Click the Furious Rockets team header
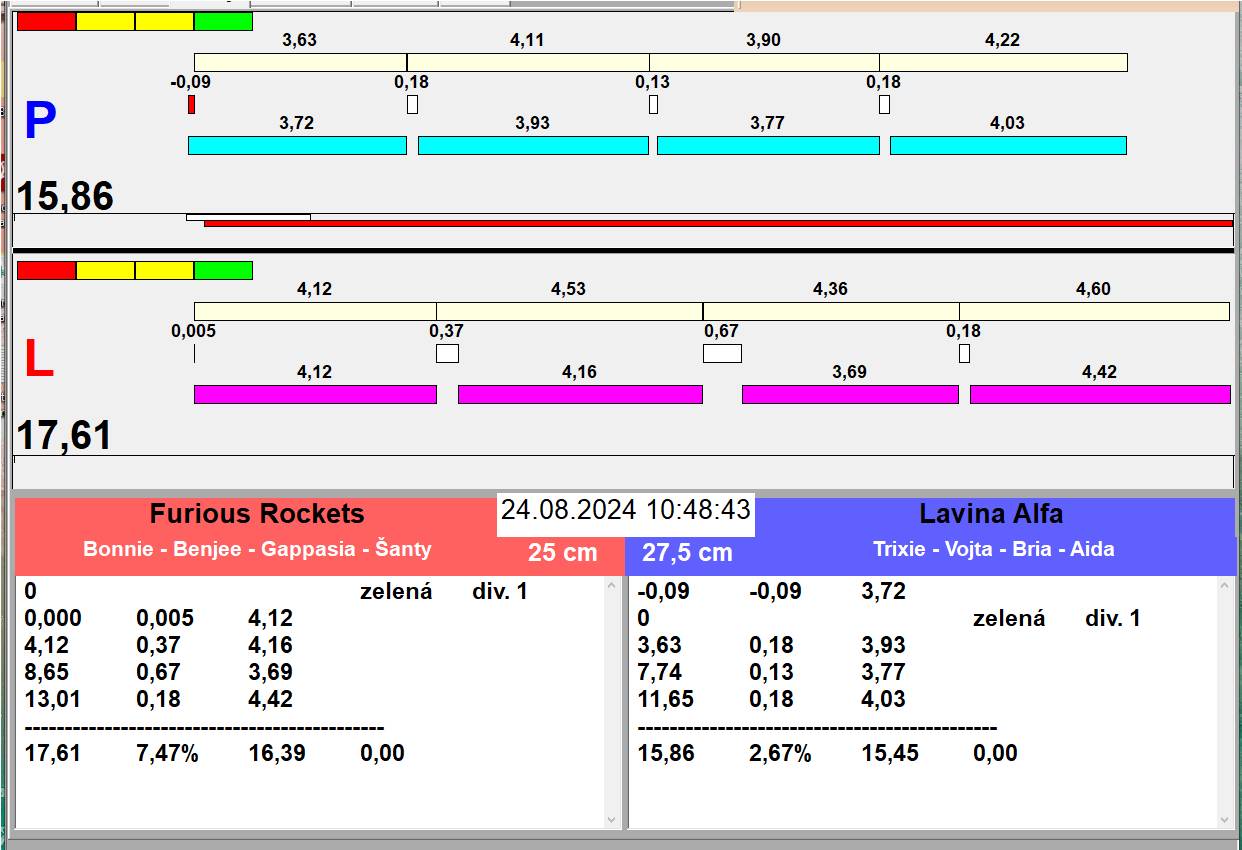The height and width of the screenshot is (850, 1242). point(257,514)
